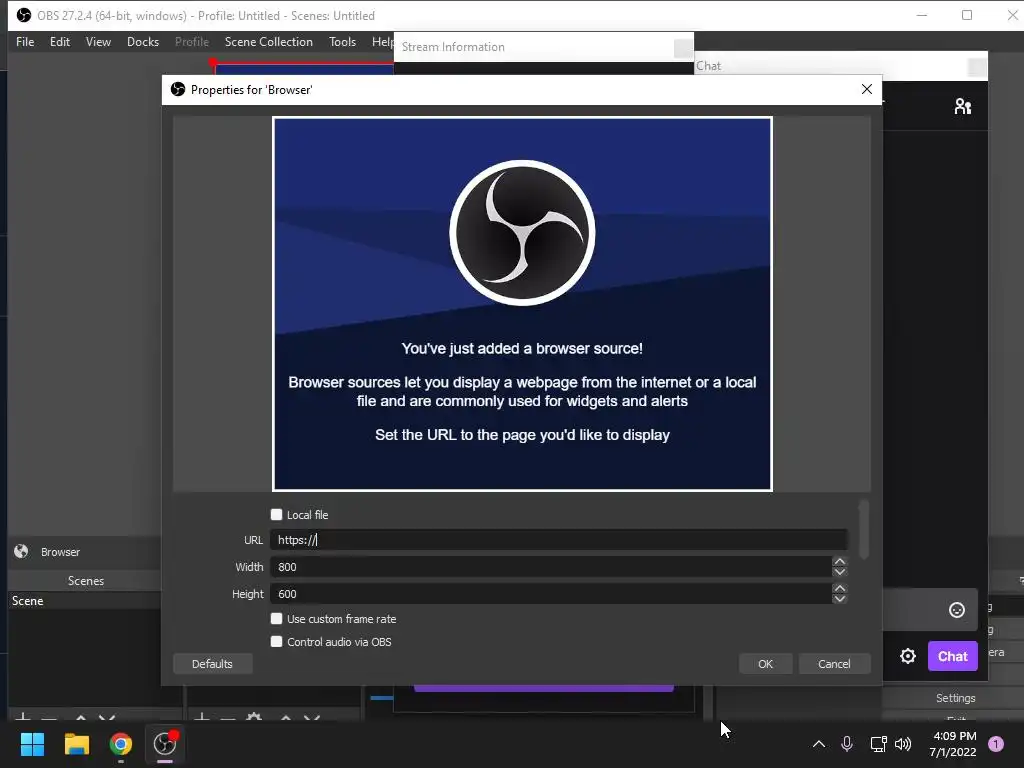This screenshot has height=768, width=1024.
Task: Open the File menu
Action: click(x=25, y=42)
